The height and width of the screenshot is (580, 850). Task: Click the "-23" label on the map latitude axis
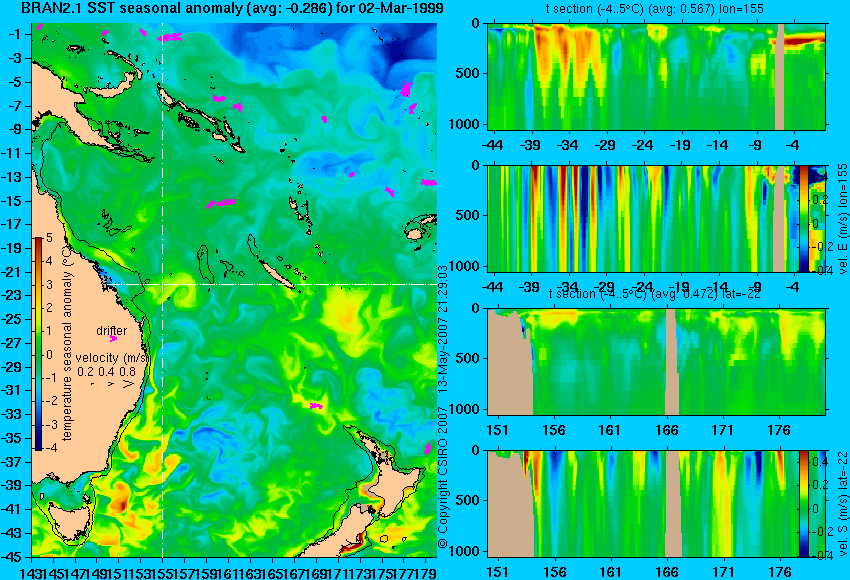[x=13, y=296]
